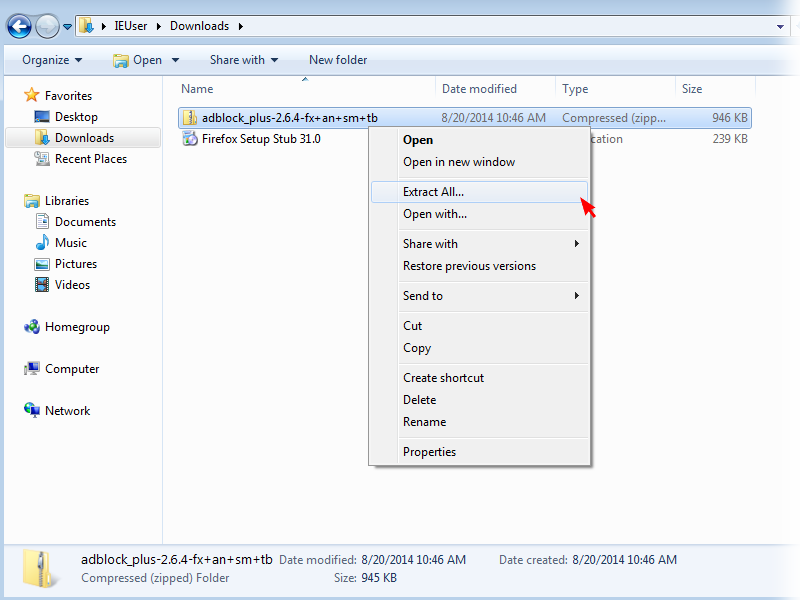
Task: Choose Restore previous versions
Action: [480, 266]
